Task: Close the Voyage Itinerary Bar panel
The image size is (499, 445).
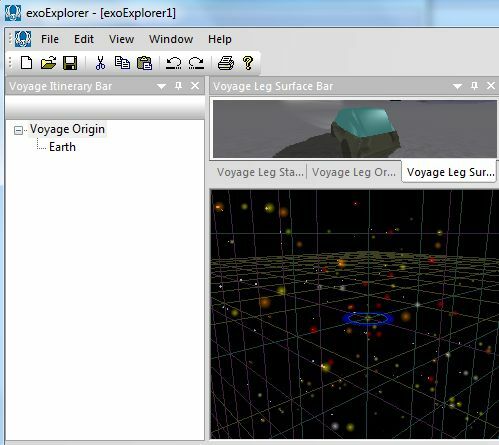Action: (195, 86)
